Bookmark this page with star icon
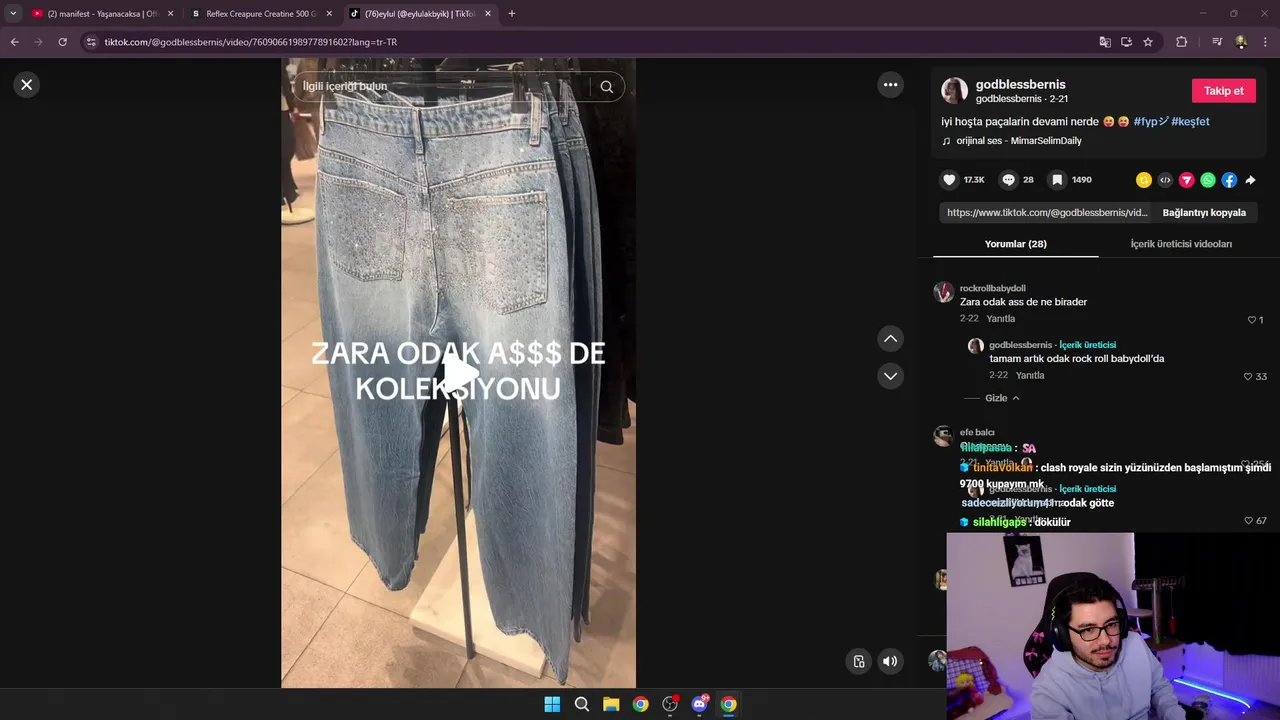This screenshot has height=720, width=1280. coord(1148,42)
